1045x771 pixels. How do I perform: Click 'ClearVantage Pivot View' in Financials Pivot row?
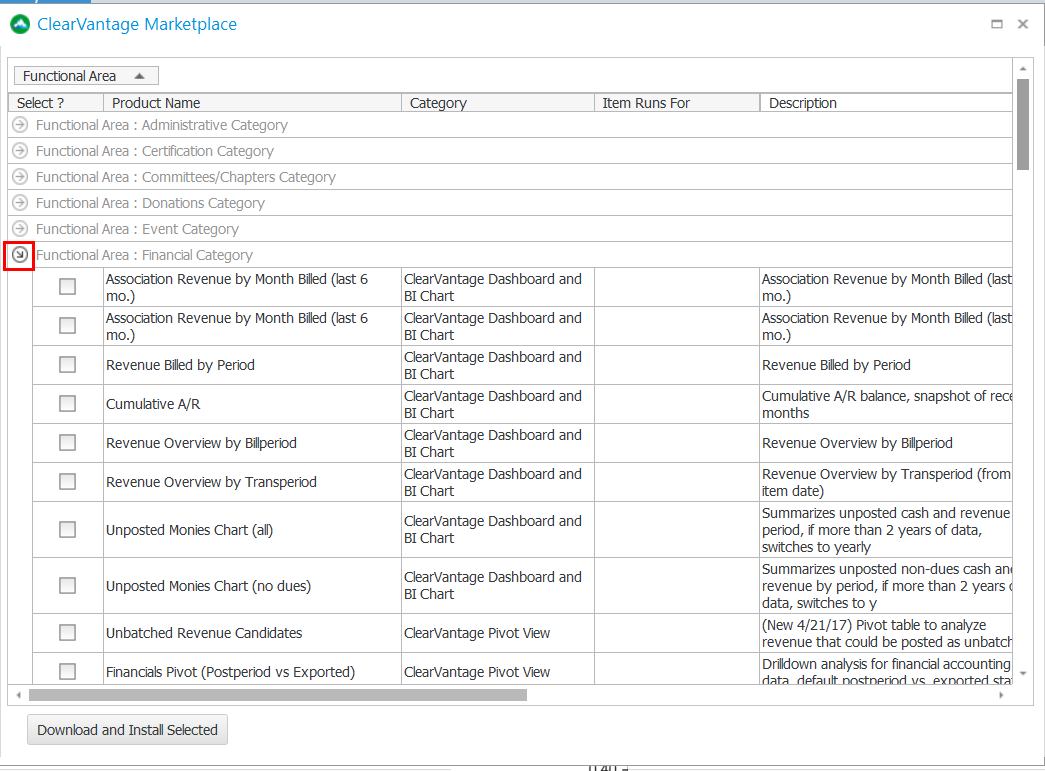(477, 672)
